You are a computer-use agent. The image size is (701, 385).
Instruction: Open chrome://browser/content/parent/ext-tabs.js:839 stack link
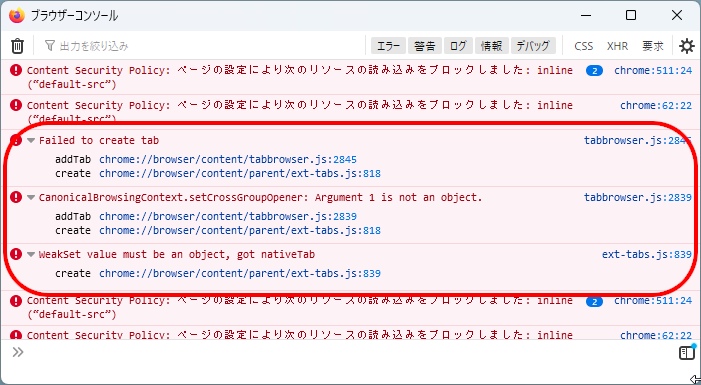[x=240, y=273]
